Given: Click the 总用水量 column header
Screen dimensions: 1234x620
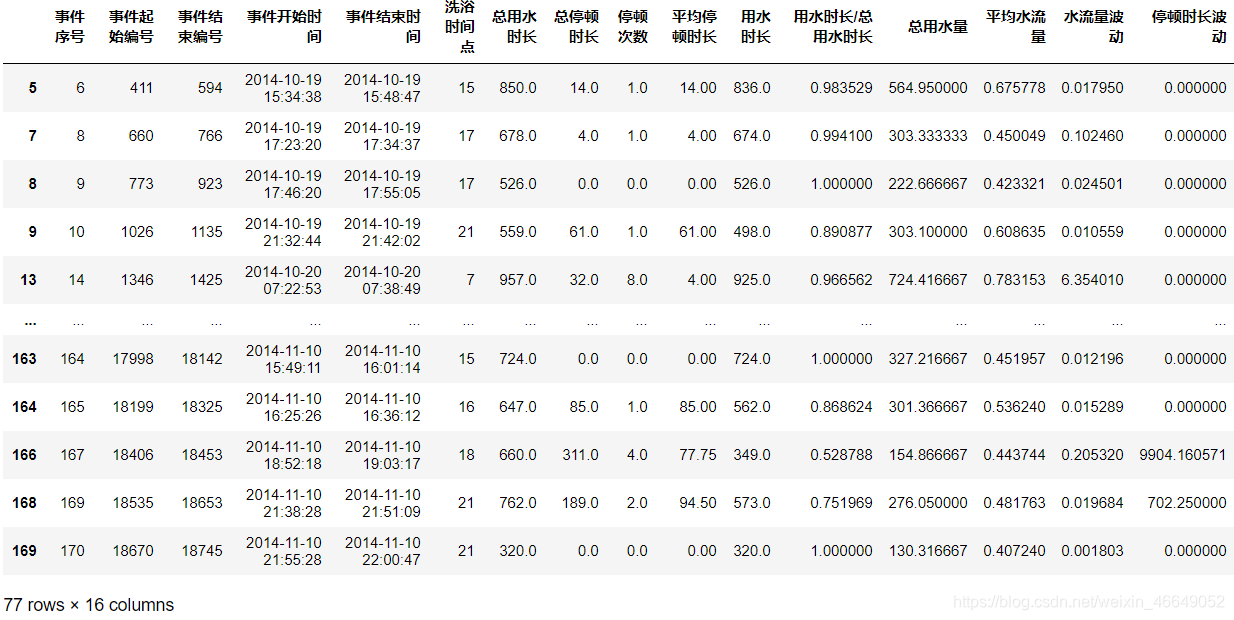Looking at the screenshot, I should pos(938,27).
